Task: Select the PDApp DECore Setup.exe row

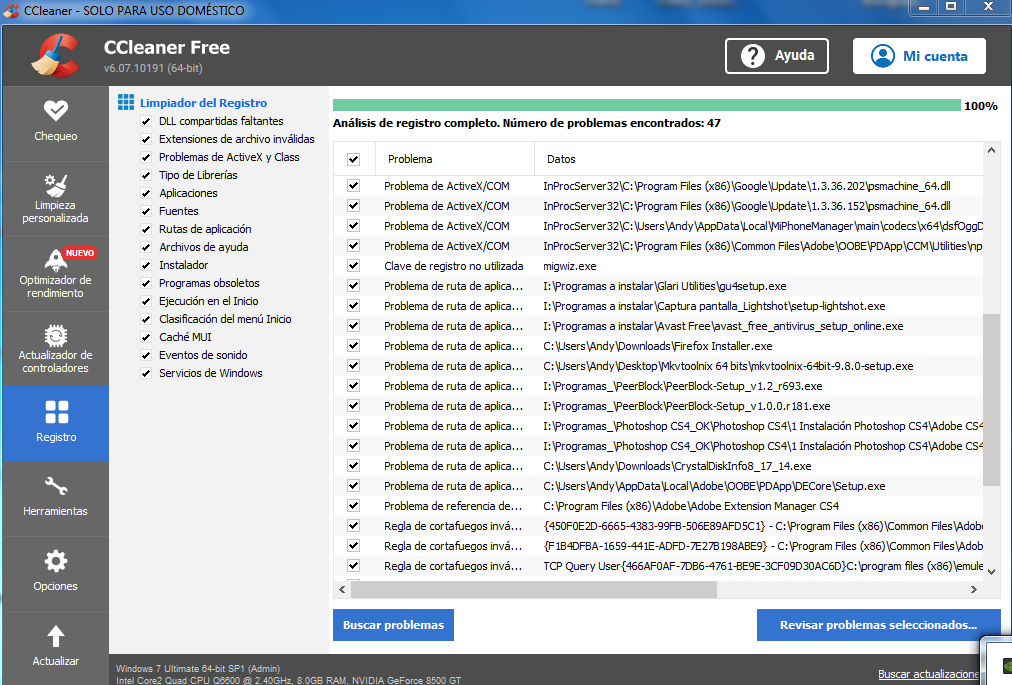Action: pos(658,486)
